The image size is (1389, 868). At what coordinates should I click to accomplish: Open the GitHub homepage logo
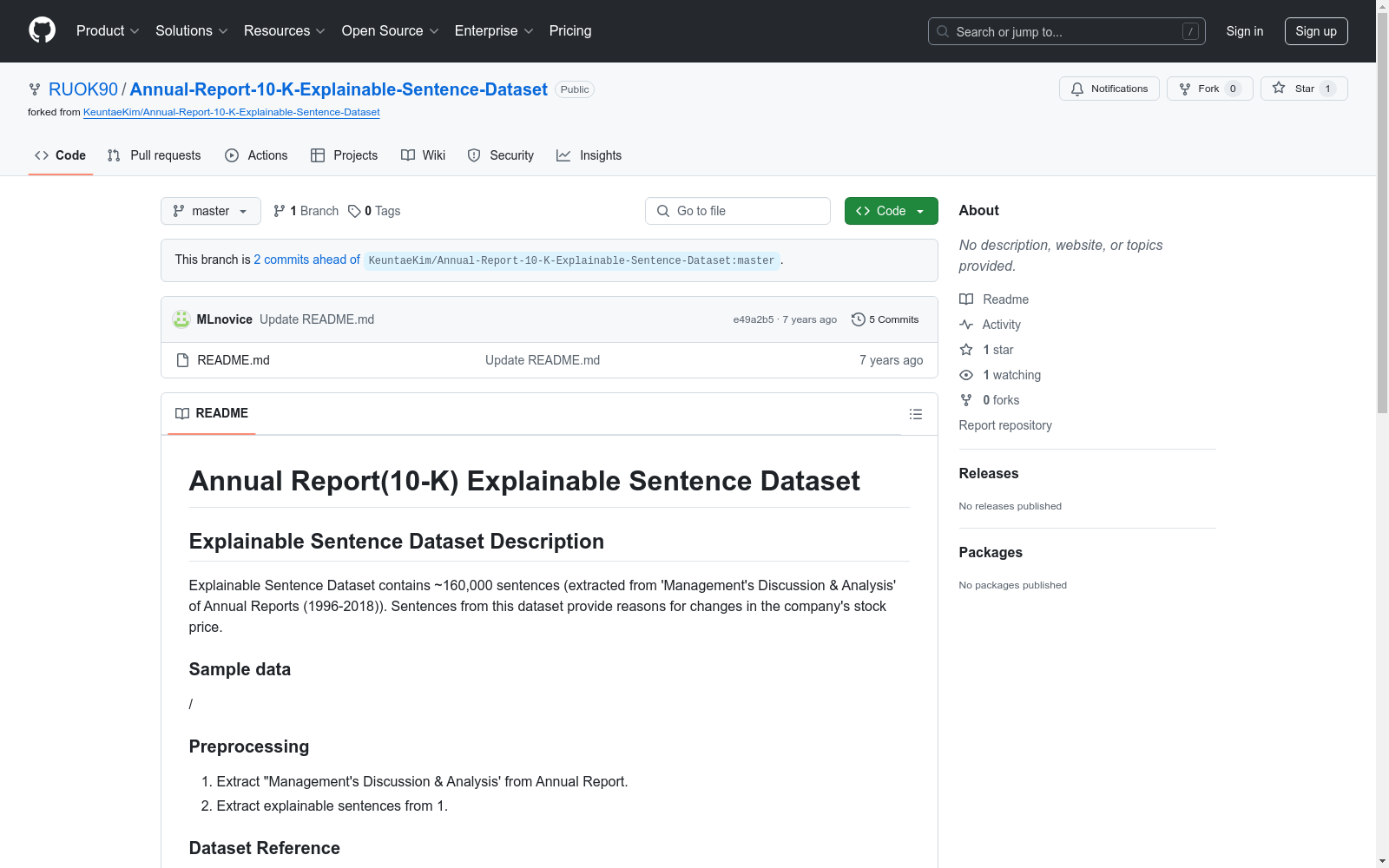(x=42, y=30)
